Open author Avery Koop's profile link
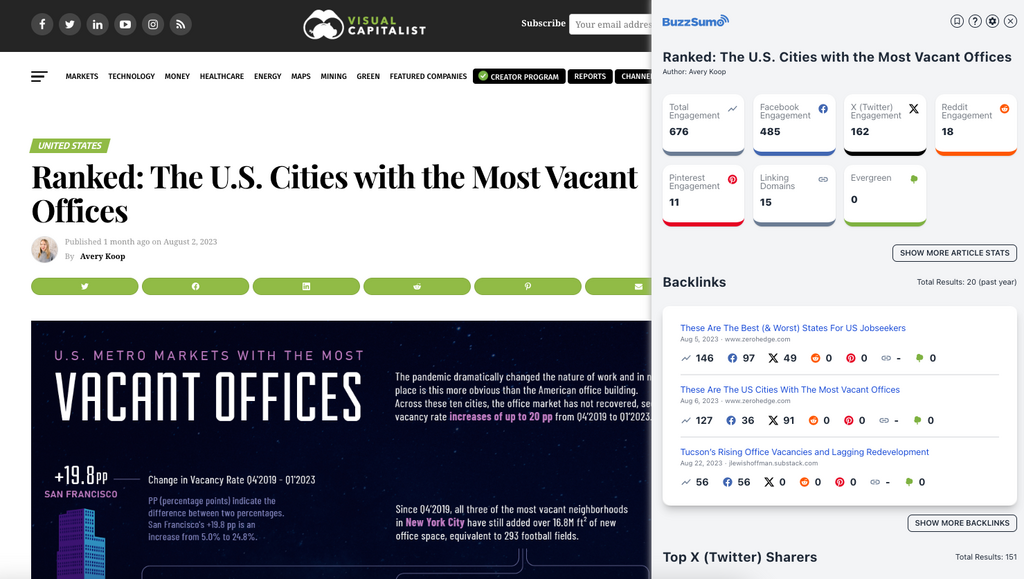This screenshot has width=1024, height=579. coord(103,256)
